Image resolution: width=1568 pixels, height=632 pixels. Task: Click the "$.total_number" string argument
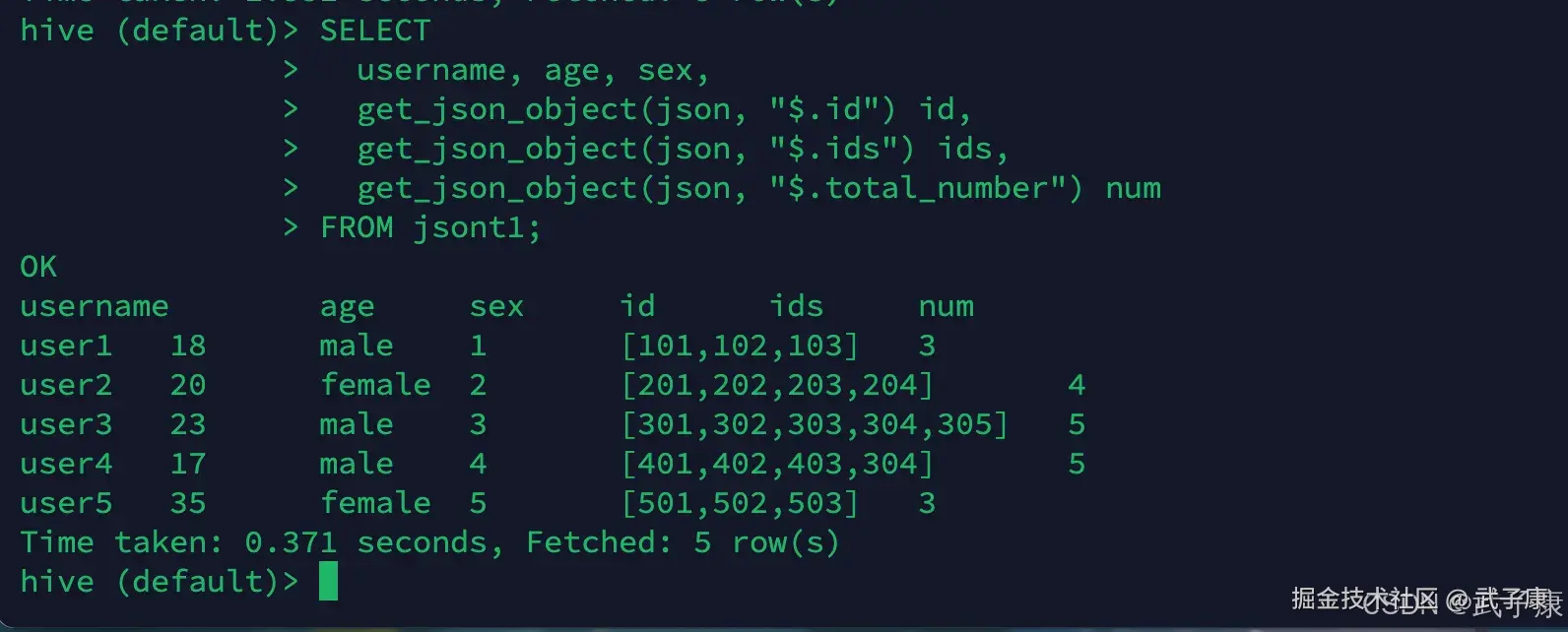coord(925,188)
